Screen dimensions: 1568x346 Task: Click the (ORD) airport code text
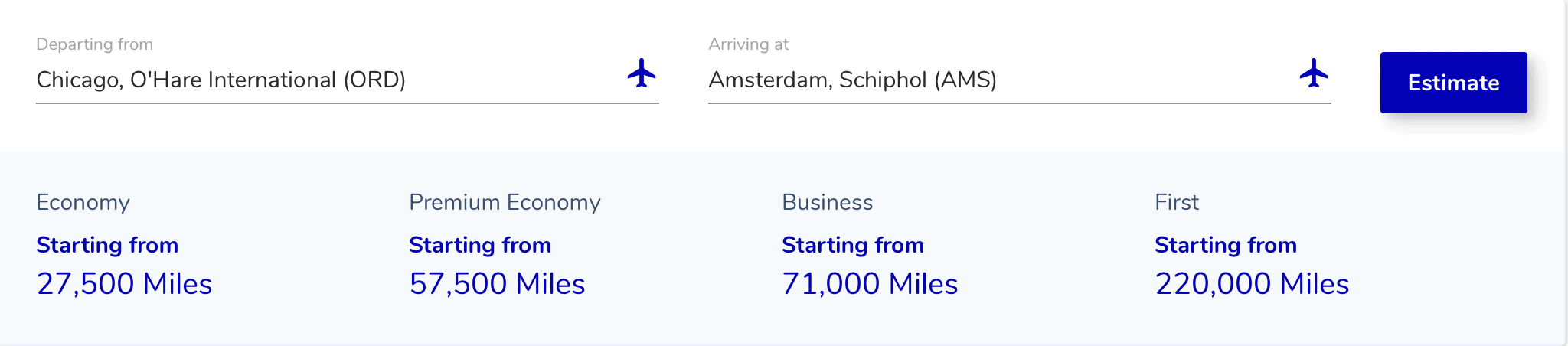point(374,80)
